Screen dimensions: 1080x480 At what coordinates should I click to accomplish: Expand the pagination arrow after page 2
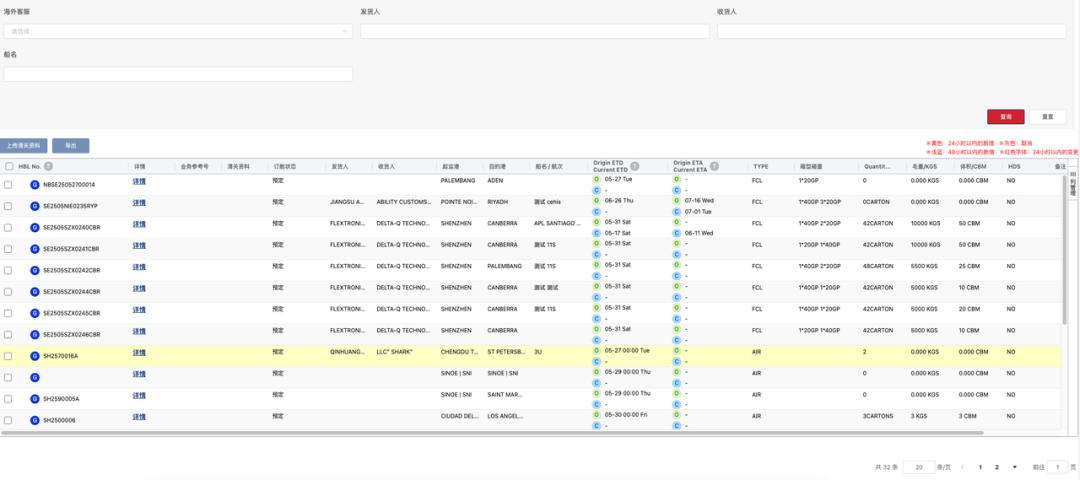click(1014, 467)
